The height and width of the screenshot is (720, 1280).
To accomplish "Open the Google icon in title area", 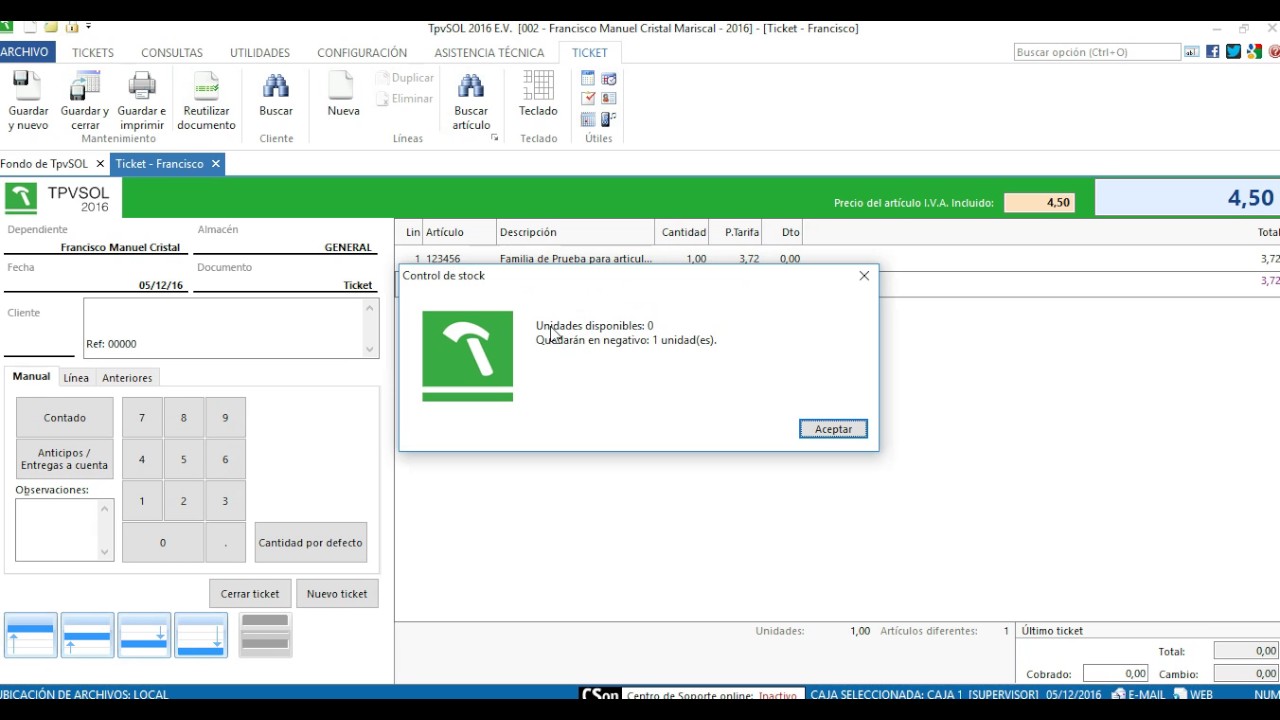I will pyautogui.click(x=1255, y=52).
